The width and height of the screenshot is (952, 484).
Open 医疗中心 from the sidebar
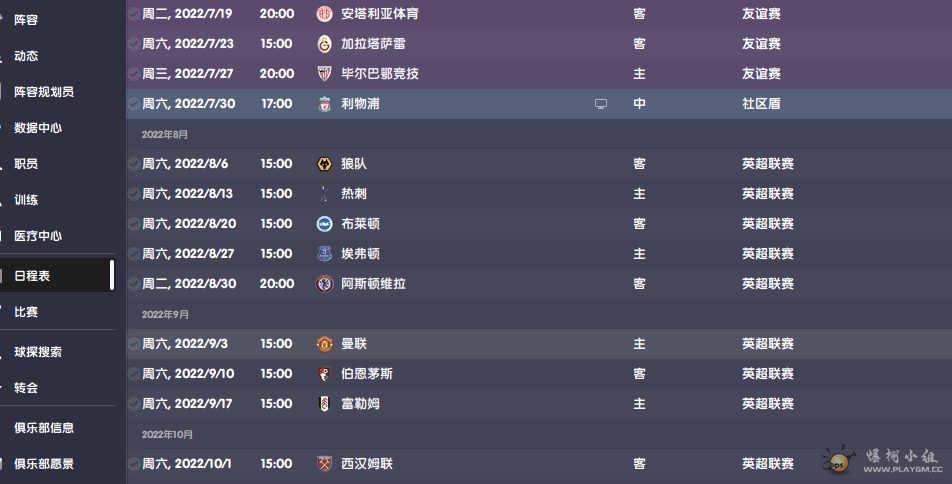point(38,236)
